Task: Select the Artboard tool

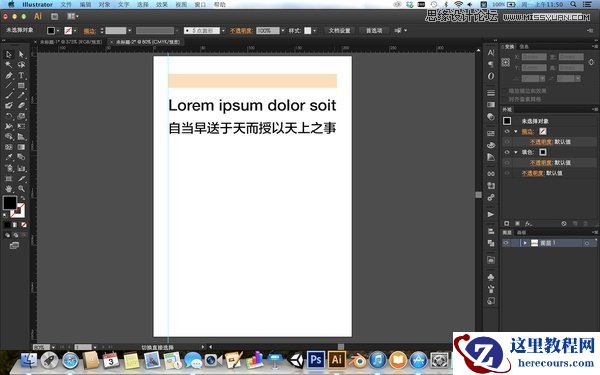Action: (x=8, y=178)
